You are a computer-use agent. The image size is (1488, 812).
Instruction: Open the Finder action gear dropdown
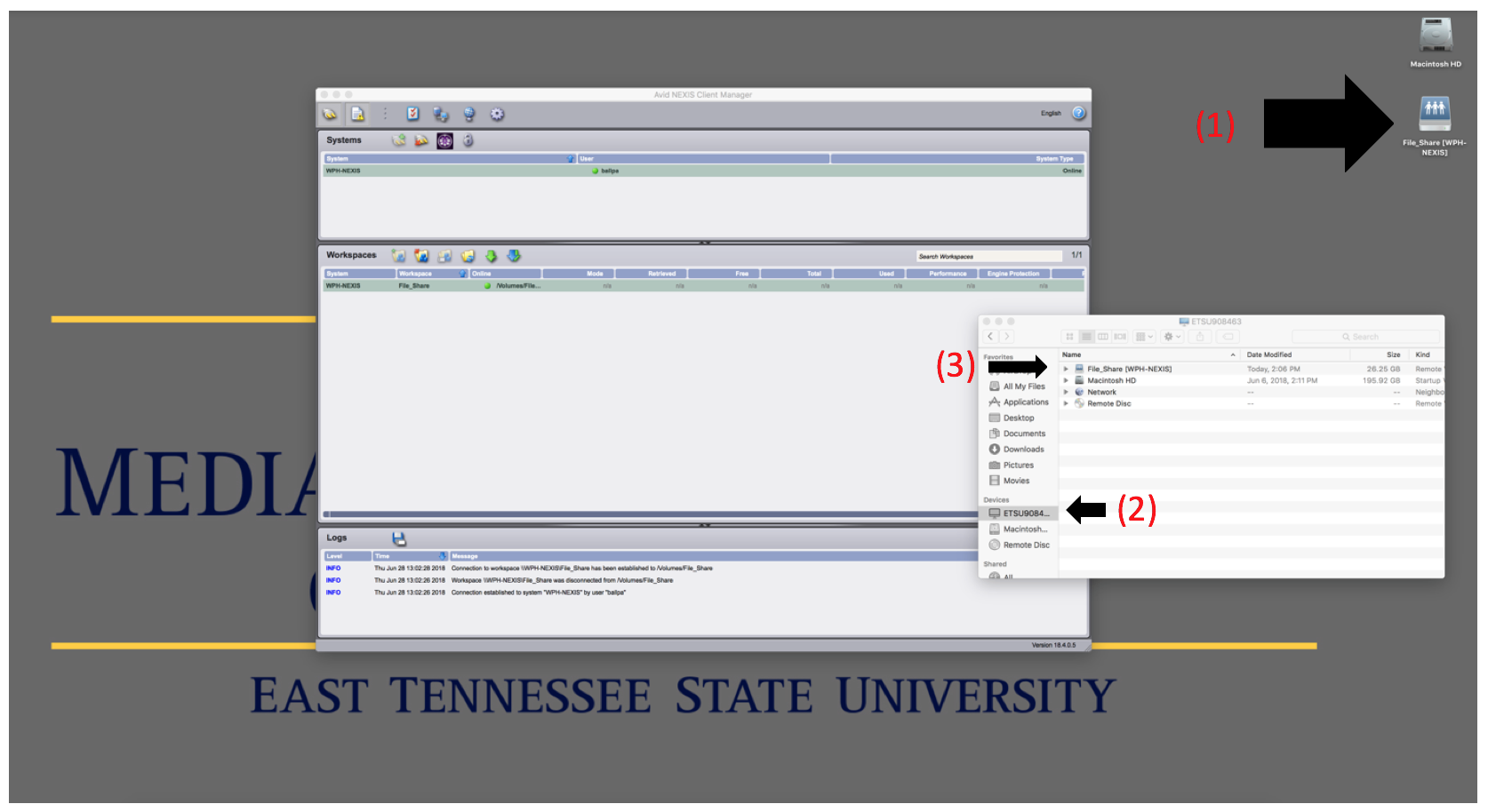click(1172, 337)
